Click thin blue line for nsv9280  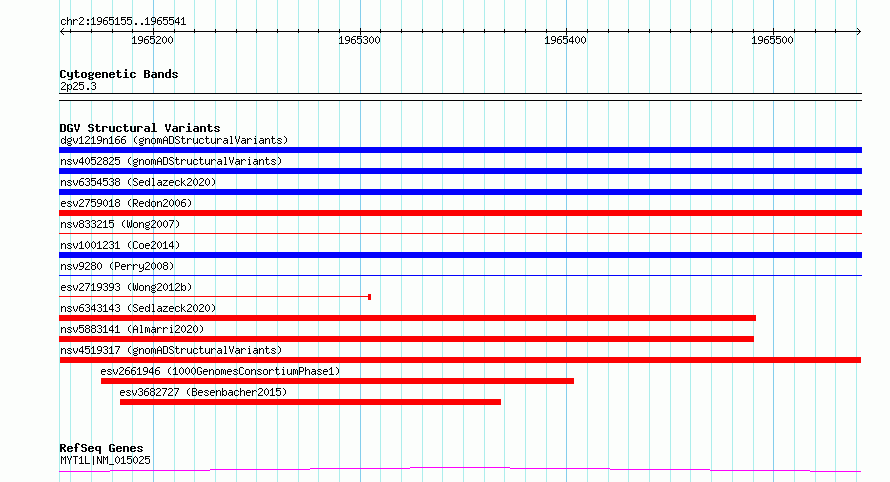click(x=460, y=275)
